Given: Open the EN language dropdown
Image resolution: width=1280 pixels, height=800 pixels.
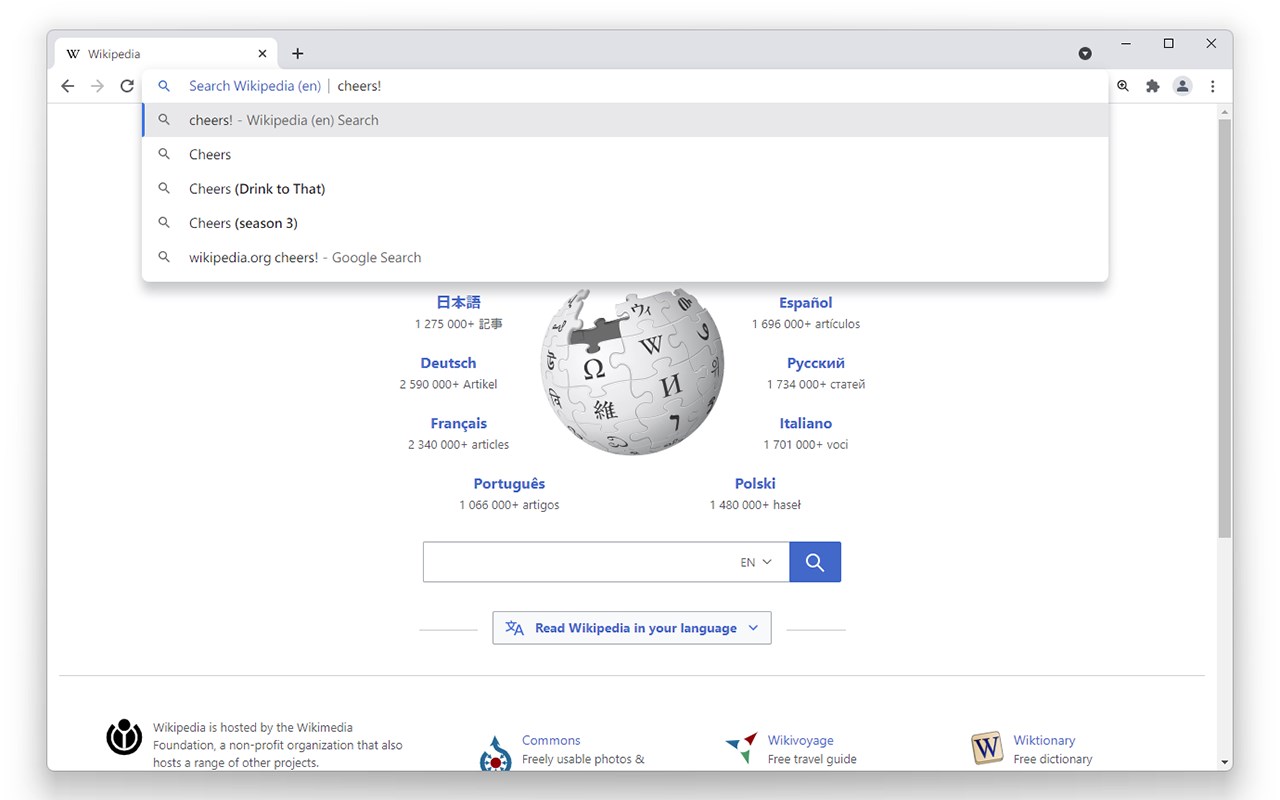Looking at the screenshot, I should 756,562.
